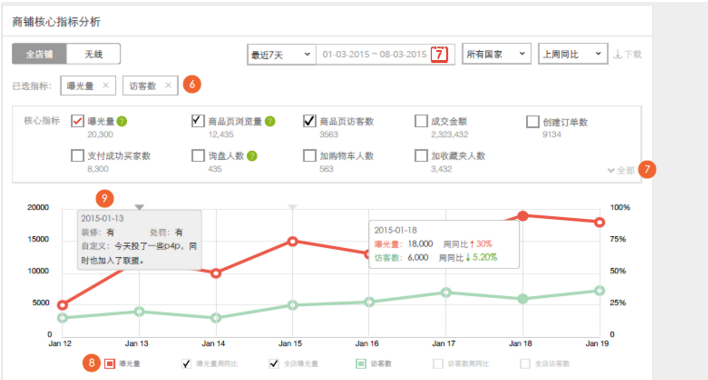Click the Jan 13 annotation triangle marker
708x380 pixels.
[140, 207]
